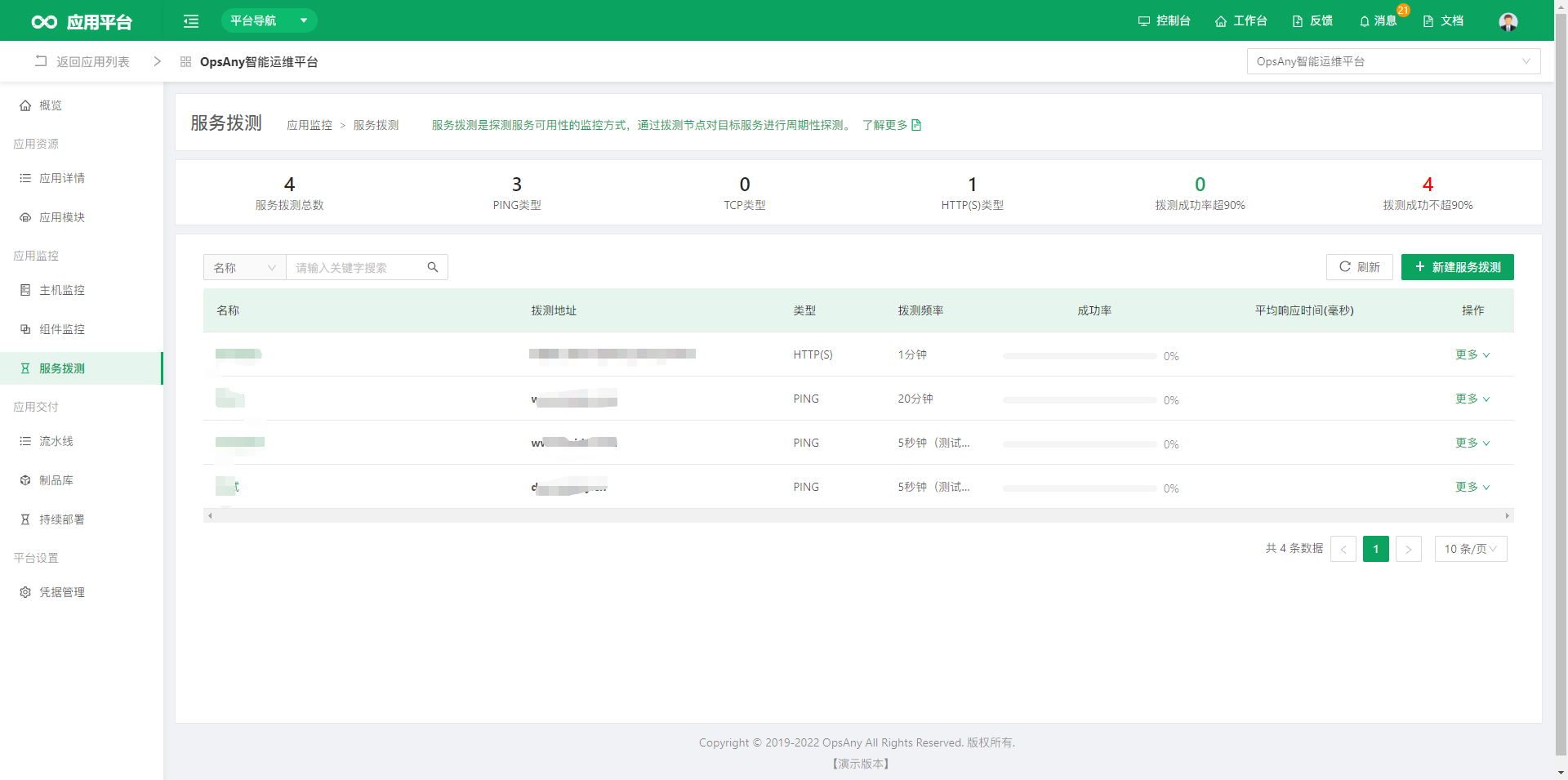Click success rate bar of HTTP(S) row
The image size is (1568, 780).
click(x=1080, y=356)
